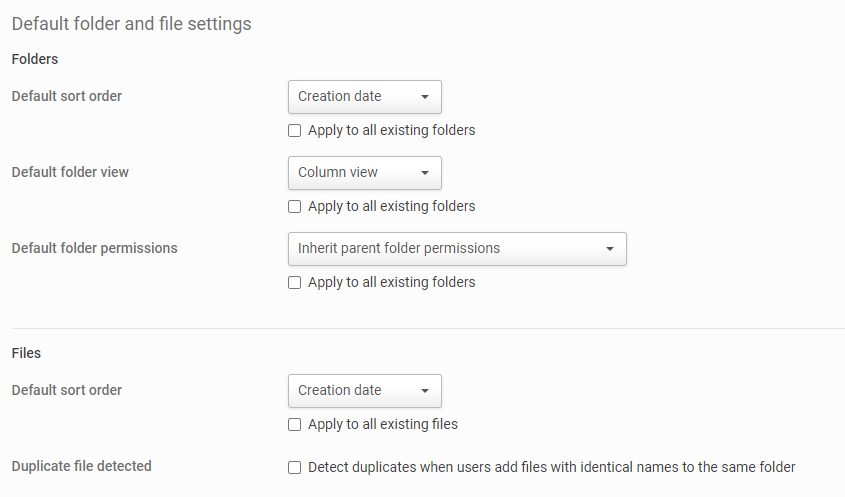The height and width of the screenshot is (497, 845).
Task: Click Default sort order label in Files section
Action: pos(66,390)
